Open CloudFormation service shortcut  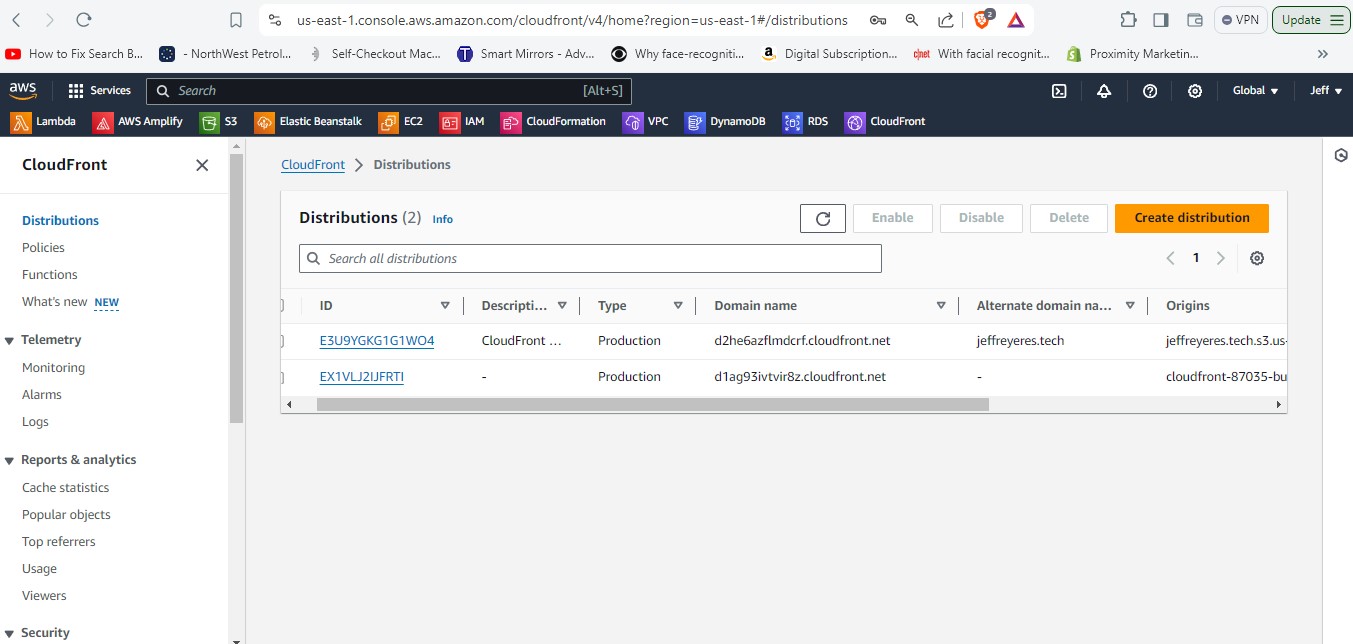point(553,122)
